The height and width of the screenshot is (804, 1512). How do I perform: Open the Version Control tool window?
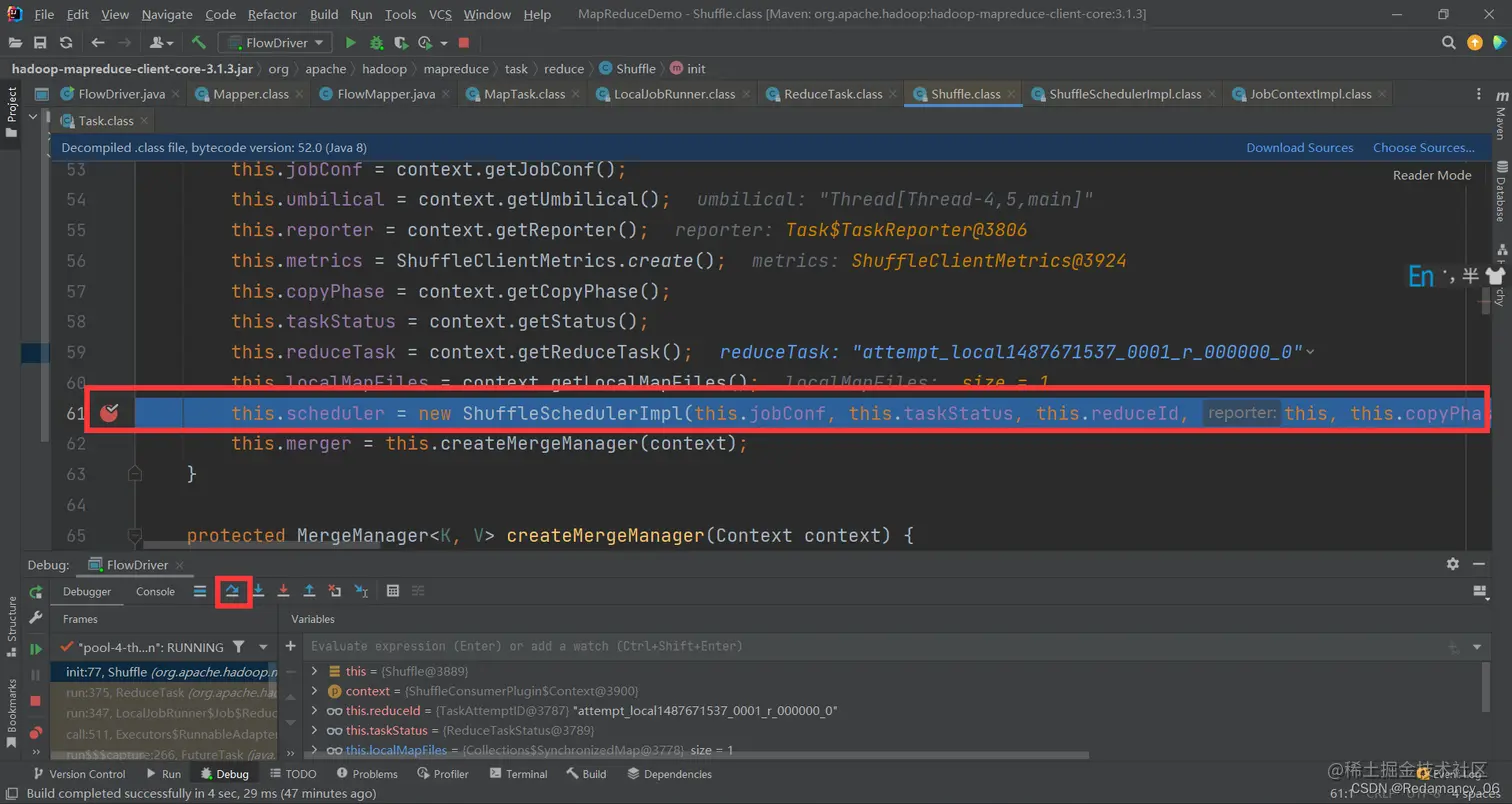(79, 774)
